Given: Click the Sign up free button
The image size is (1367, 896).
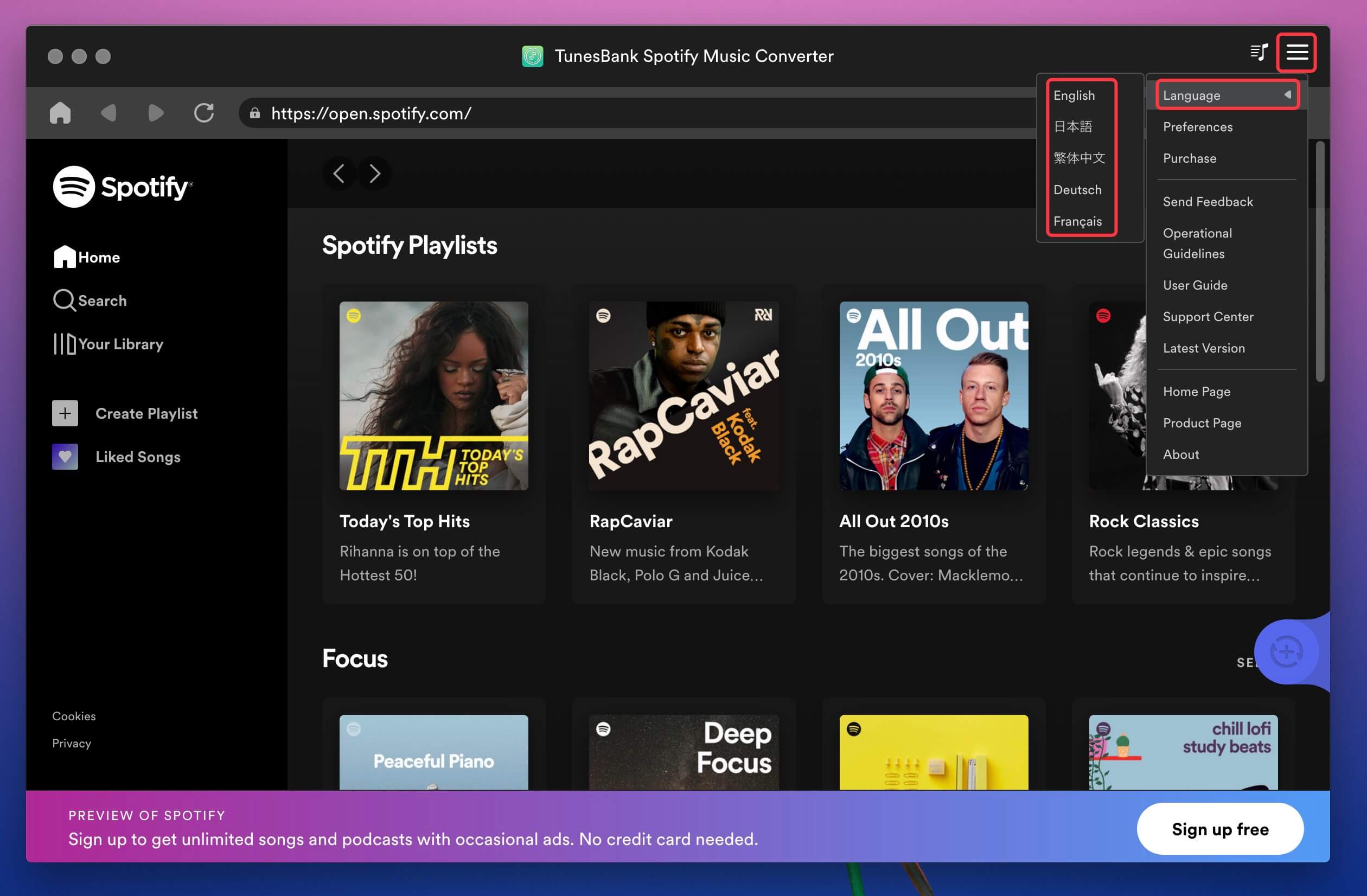Looking at the screenshot, I should 1220,829.
